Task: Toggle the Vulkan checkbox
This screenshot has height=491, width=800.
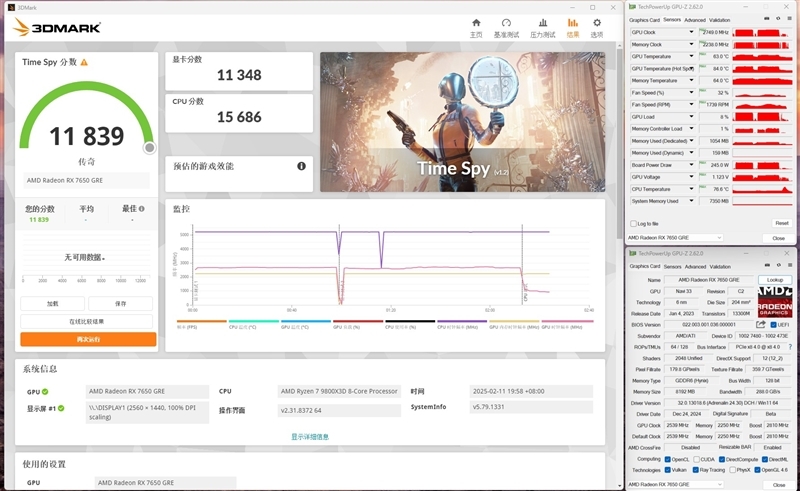Action: coord(668,470)
